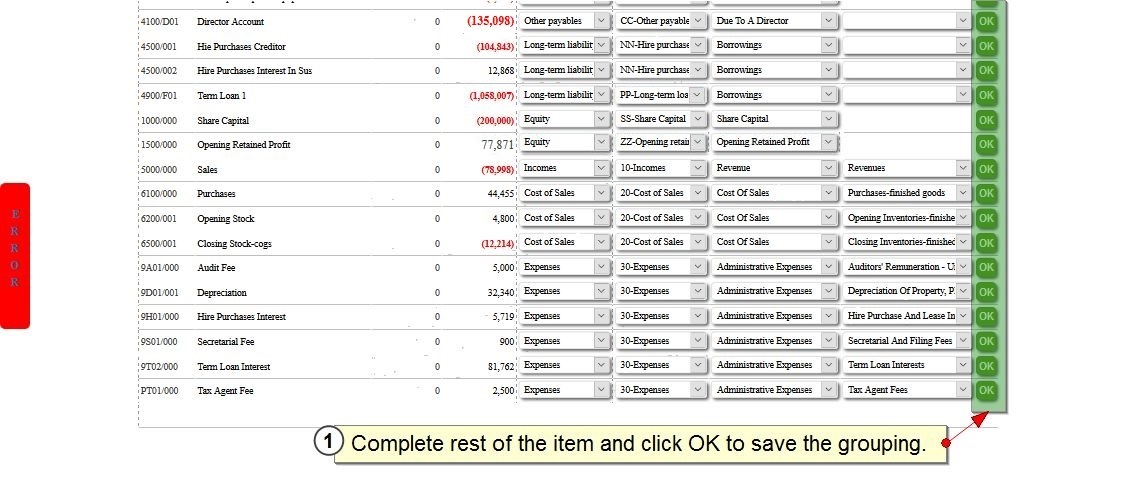The height and width of the screenshot is (501, 1136).
Task: Open Due To A Director dropdown
Action: click(774, 21)
